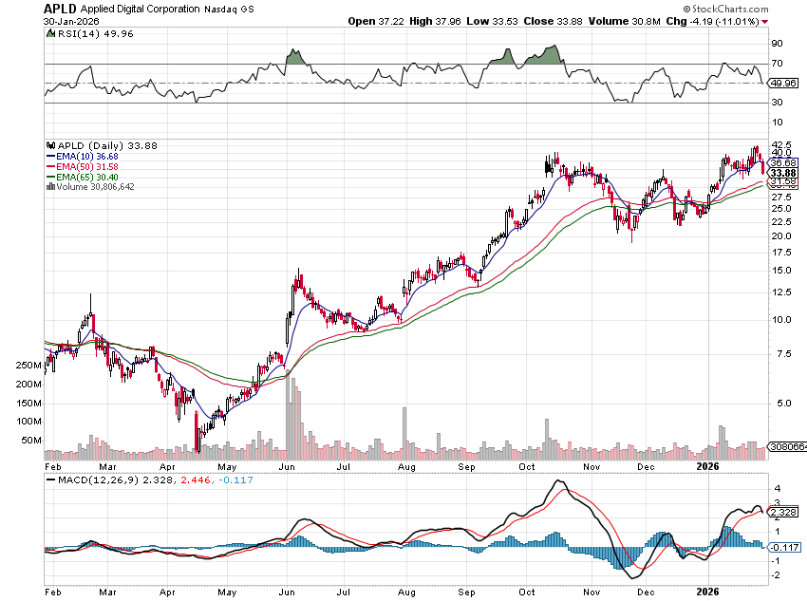Click the 30 oversold level on the RSI axis

(777, 102)
